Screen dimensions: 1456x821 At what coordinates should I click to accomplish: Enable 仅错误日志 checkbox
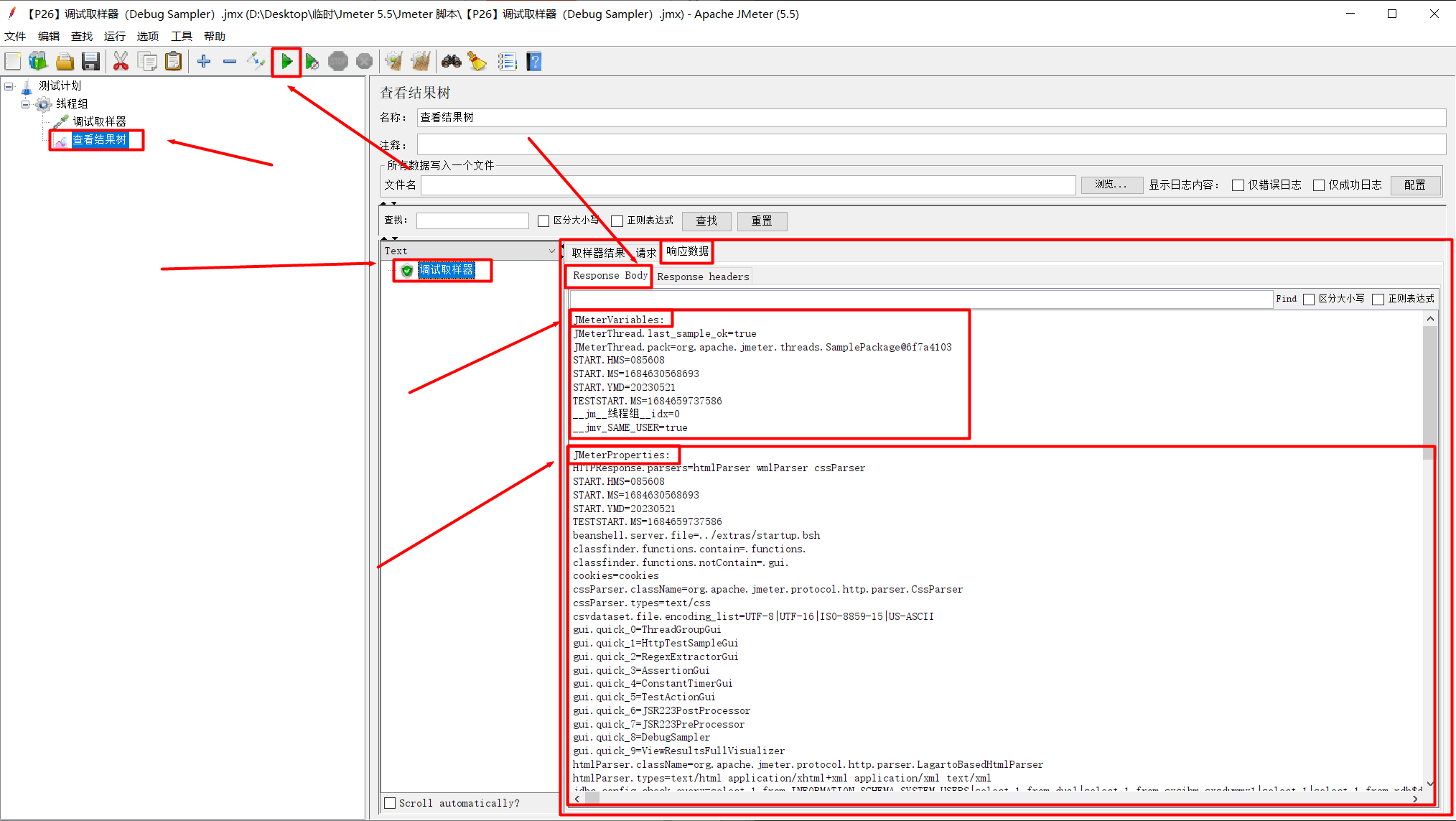click(1238, 185)
